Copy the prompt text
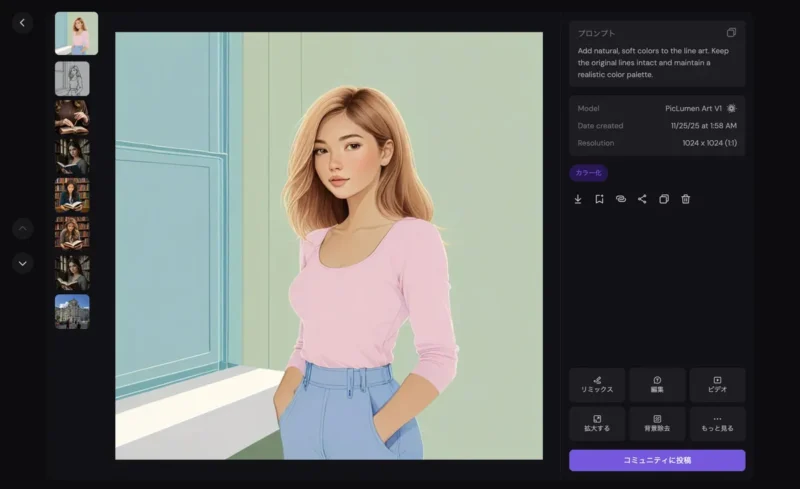Viewport: 800px width, 489px height. point(731,33)
